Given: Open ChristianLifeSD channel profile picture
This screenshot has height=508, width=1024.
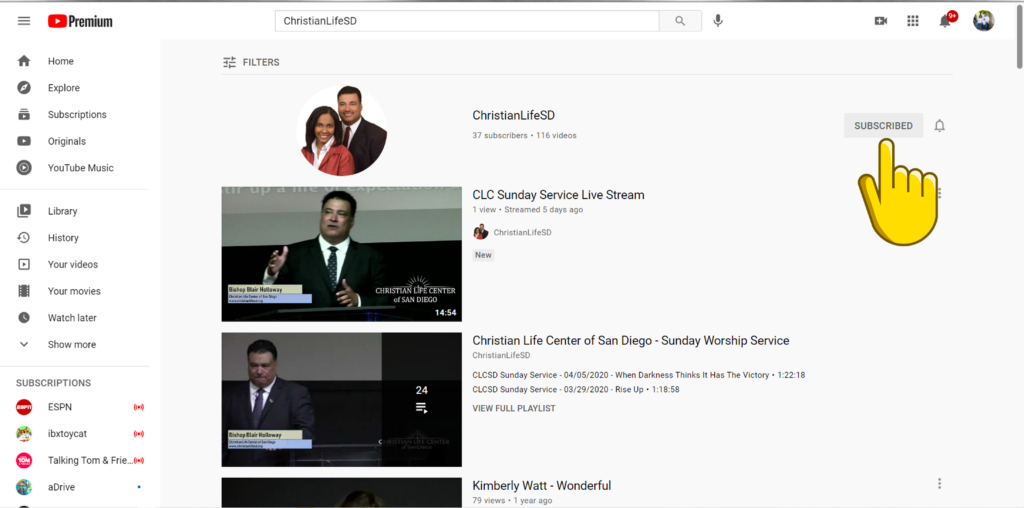Looking at the screenshot, I should [342, 131].
